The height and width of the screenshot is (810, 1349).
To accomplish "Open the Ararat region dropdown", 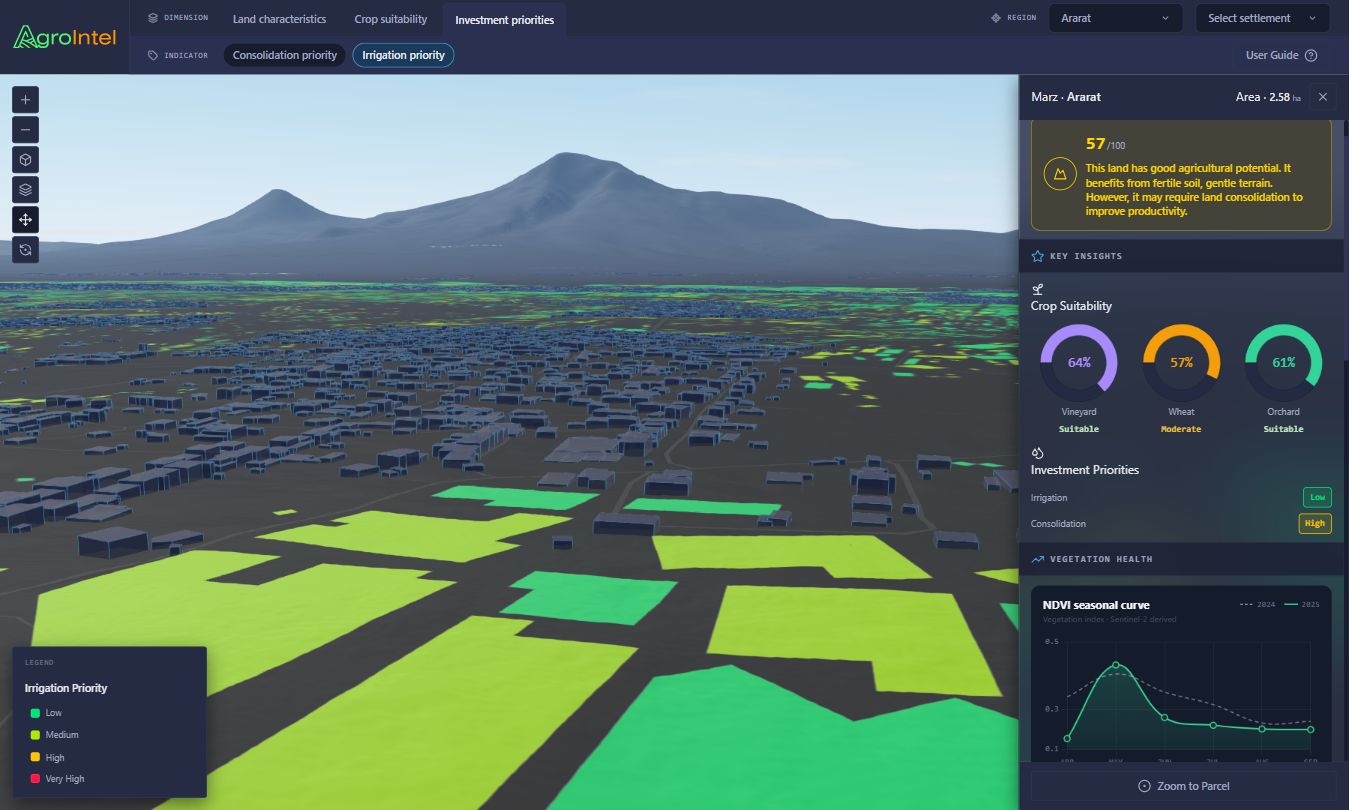I will (x=1117, y=18).
